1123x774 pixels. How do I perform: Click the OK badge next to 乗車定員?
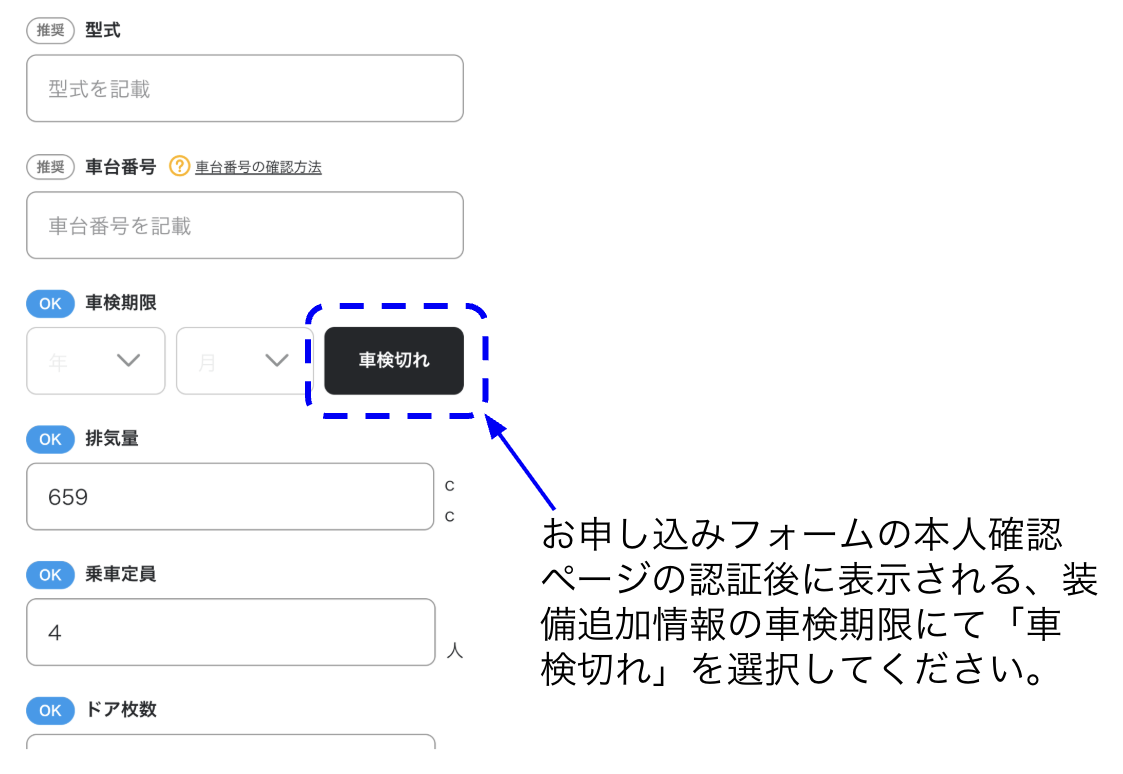click(50, 575)
